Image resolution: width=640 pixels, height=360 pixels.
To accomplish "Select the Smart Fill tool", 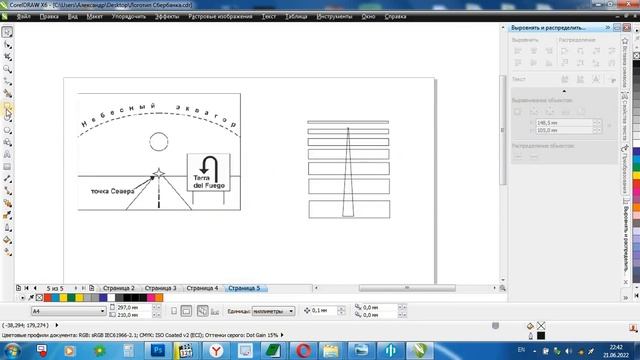I will click(x=7, y=93).
